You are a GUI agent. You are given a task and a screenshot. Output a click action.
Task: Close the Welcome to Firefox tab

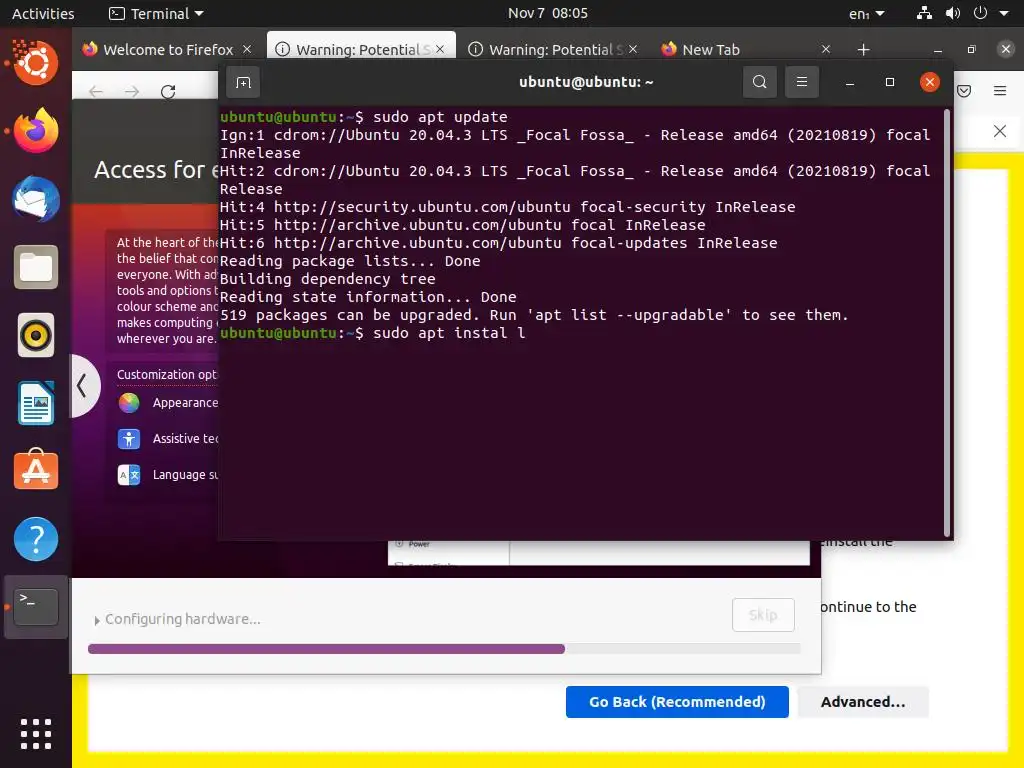(247, 50)
